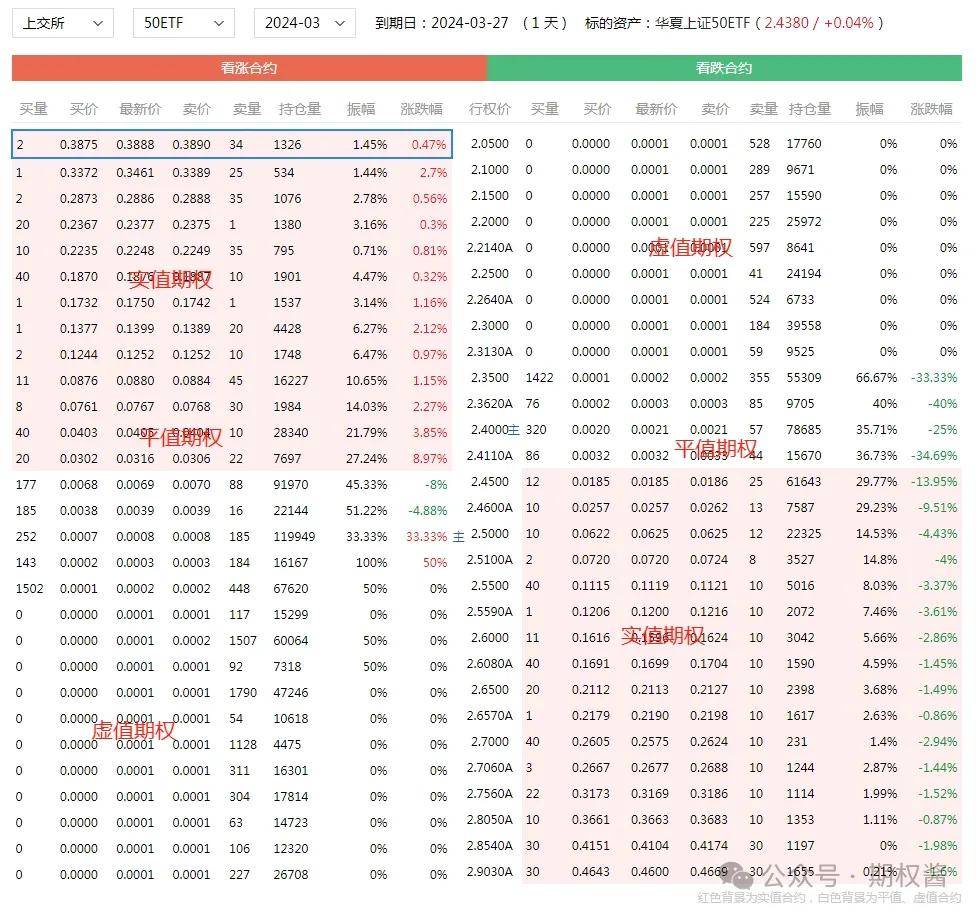This screenshot has width=978, height=914.
Task: Select the 看跌合约 tab
Action: pos(724,68)
